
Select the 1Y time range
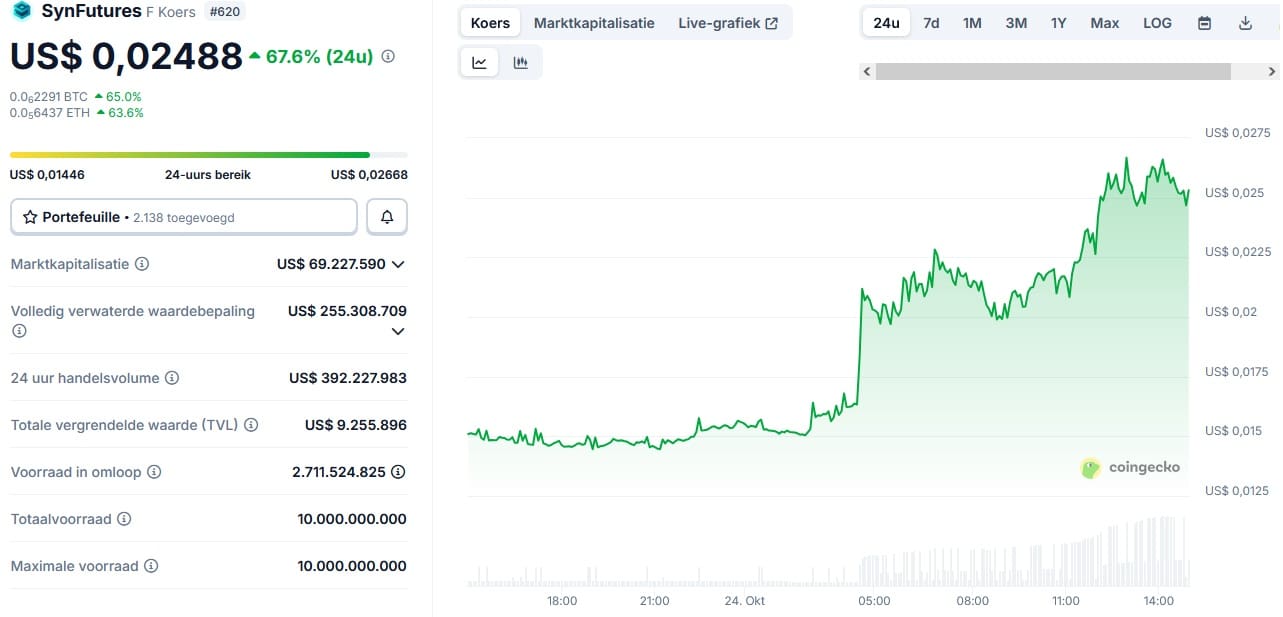click(1058, 23)
